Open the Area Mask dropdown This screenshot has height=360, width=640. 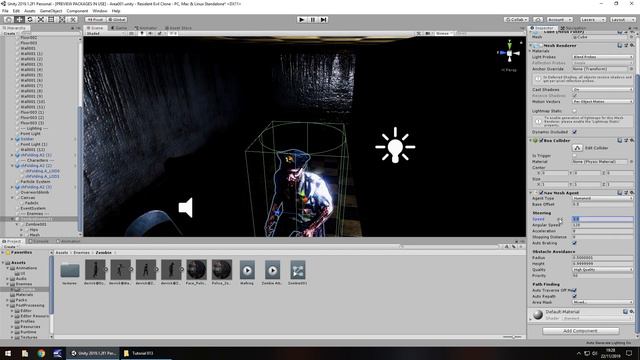[x=602, y=302]
